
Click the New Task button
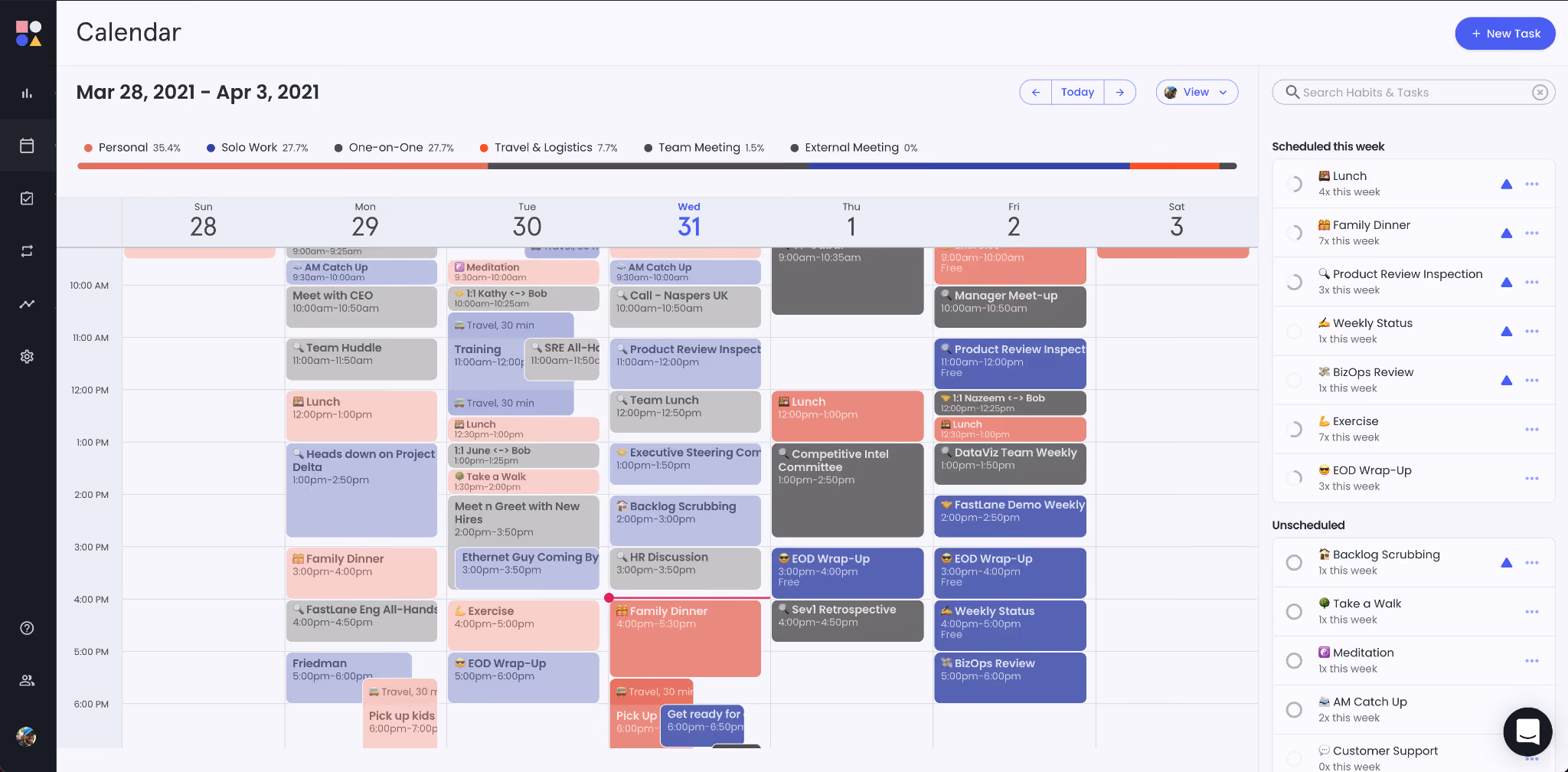click(x=1505, y=34)
